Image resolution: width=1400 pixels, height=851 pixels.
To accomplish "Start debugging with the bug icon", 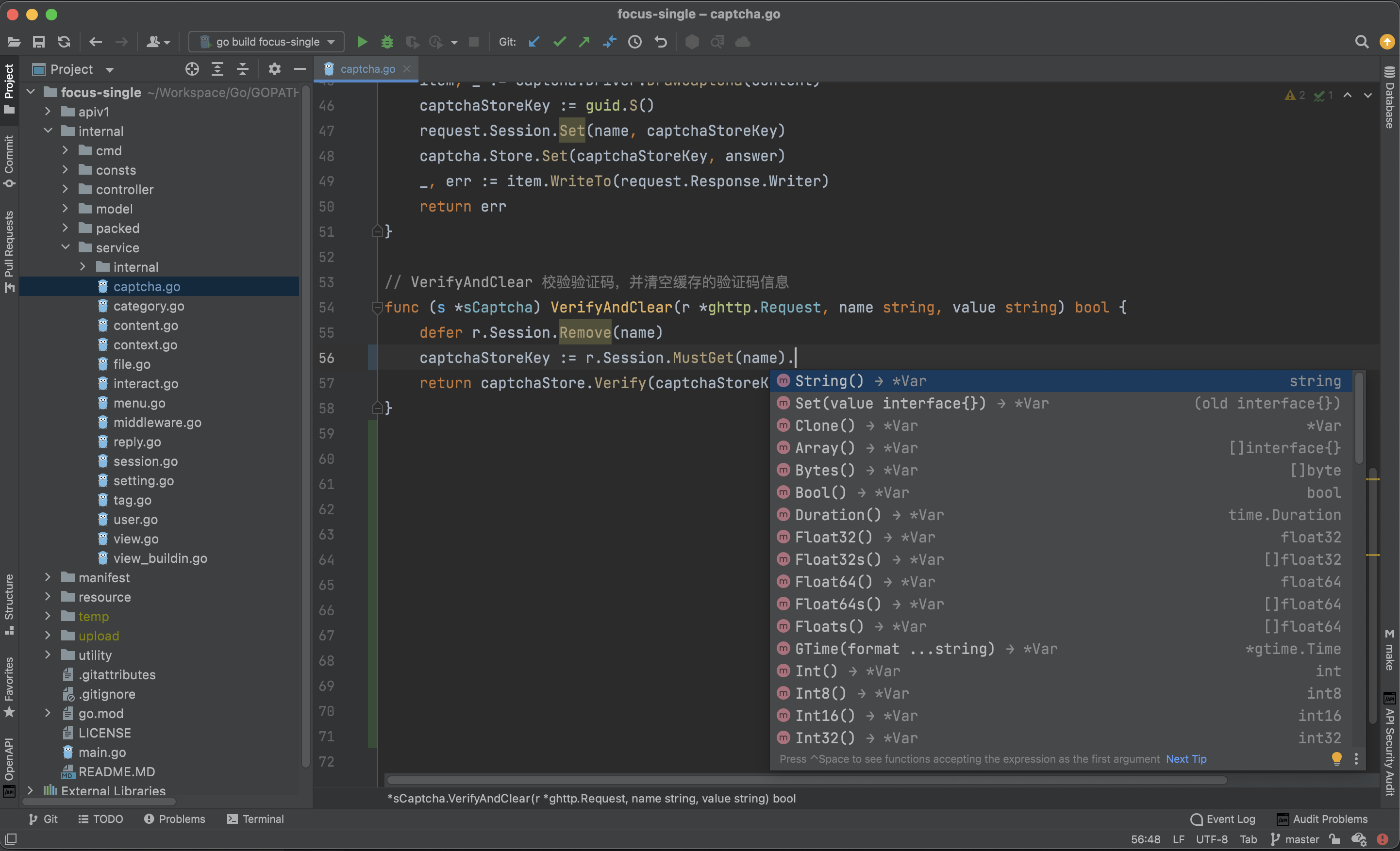I will click(387, 41).
